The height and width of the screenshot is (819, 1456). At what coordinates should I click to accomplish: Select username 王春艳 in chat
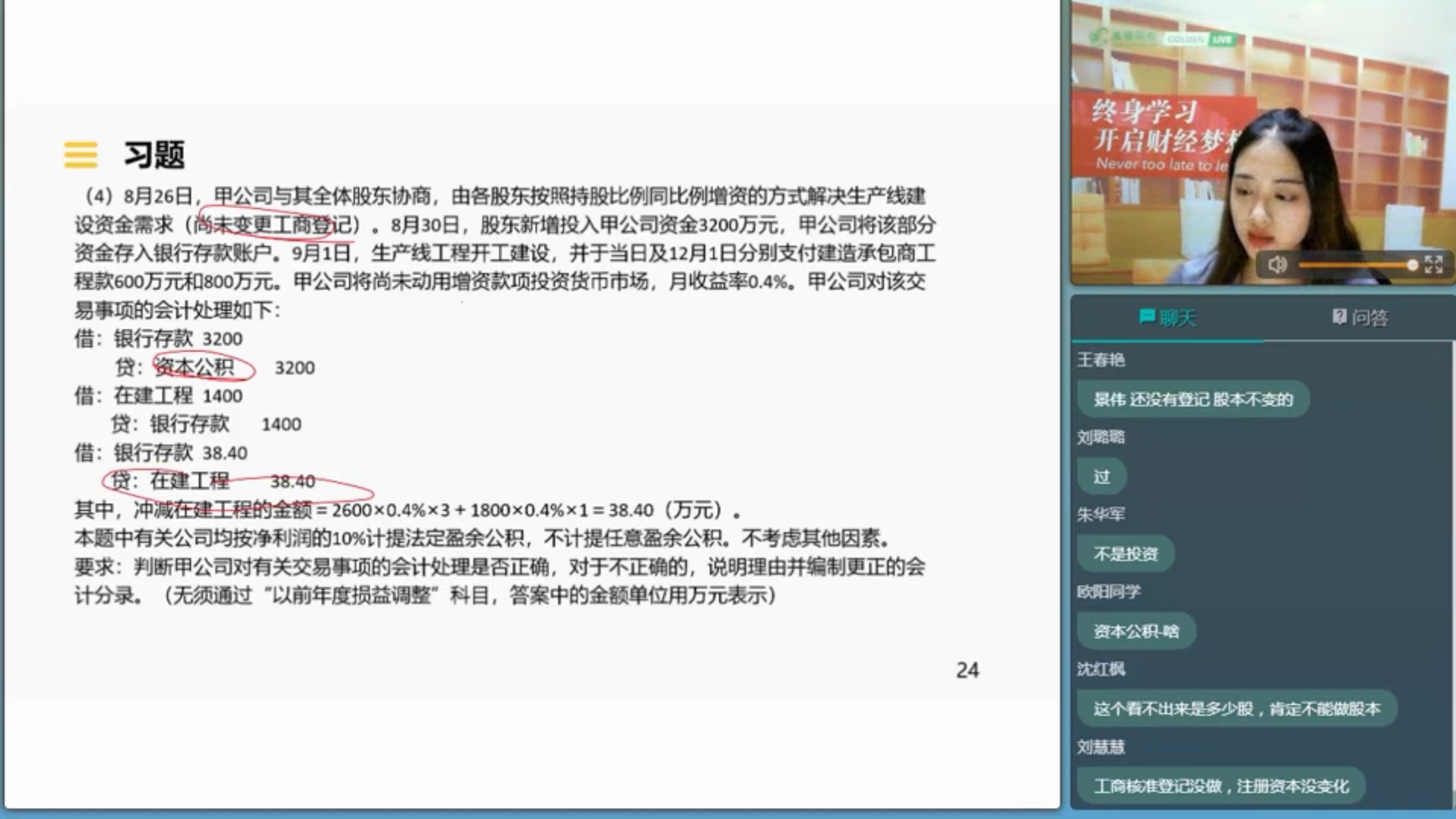1101,360
